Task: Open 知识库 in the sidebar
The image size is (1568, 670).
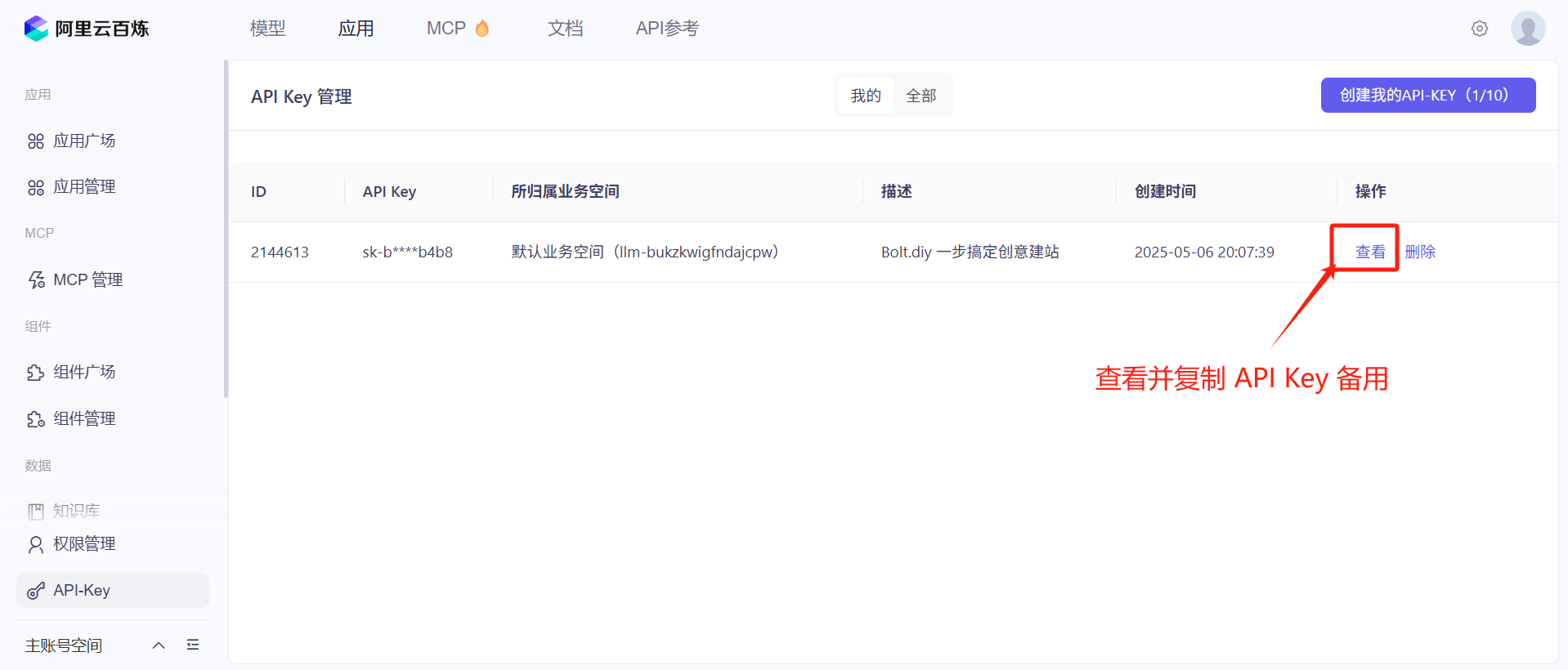Action: (113, 511)
